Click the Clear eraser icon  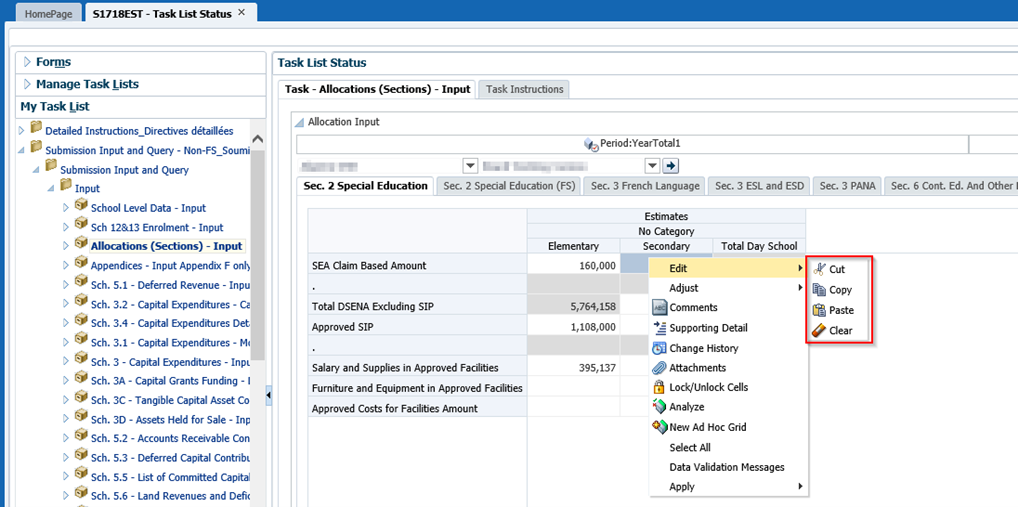(819, 330)
